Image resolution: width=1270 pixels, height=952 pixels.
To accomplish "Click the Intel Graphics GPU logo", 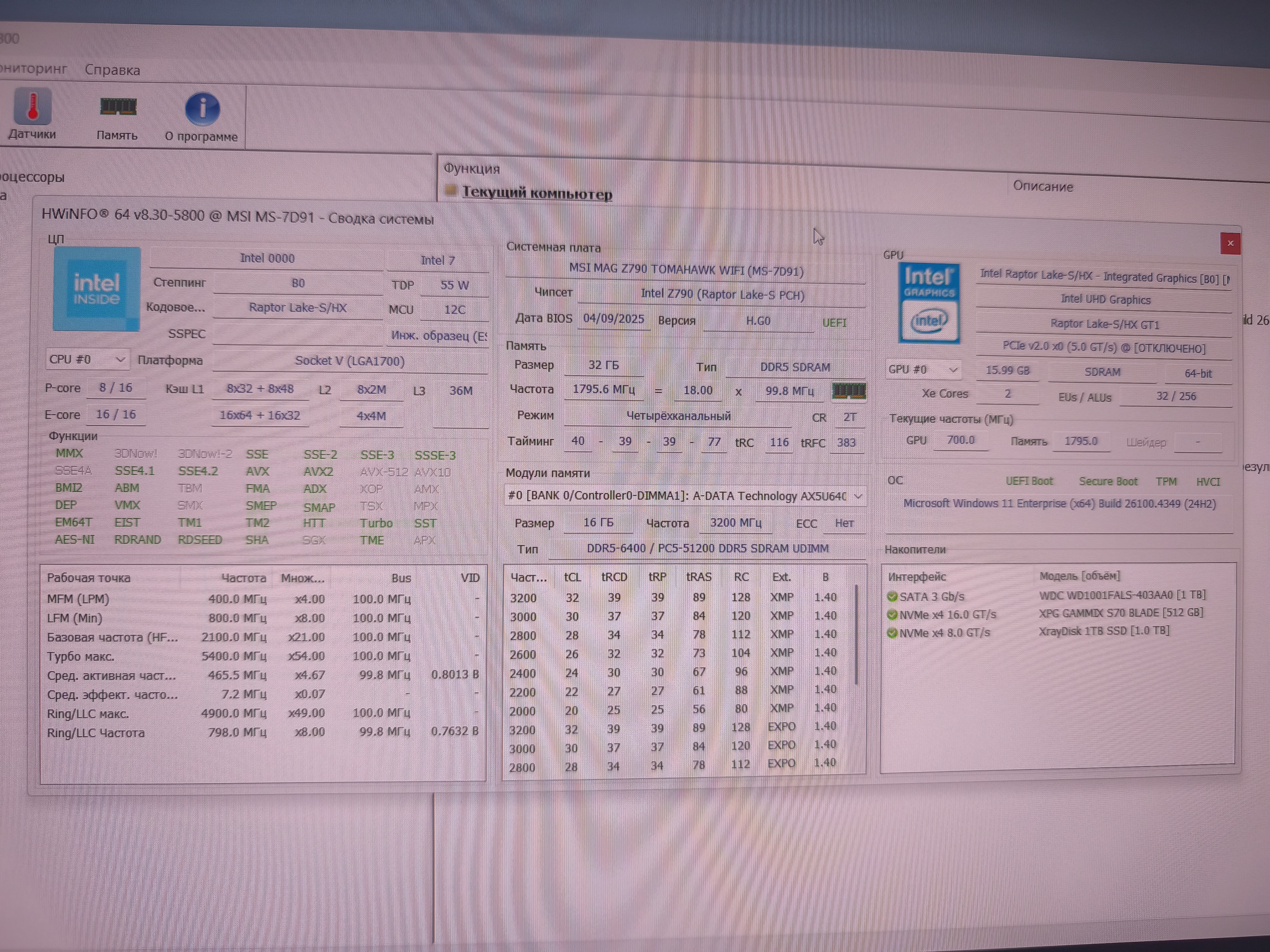I will pos(928,303).
